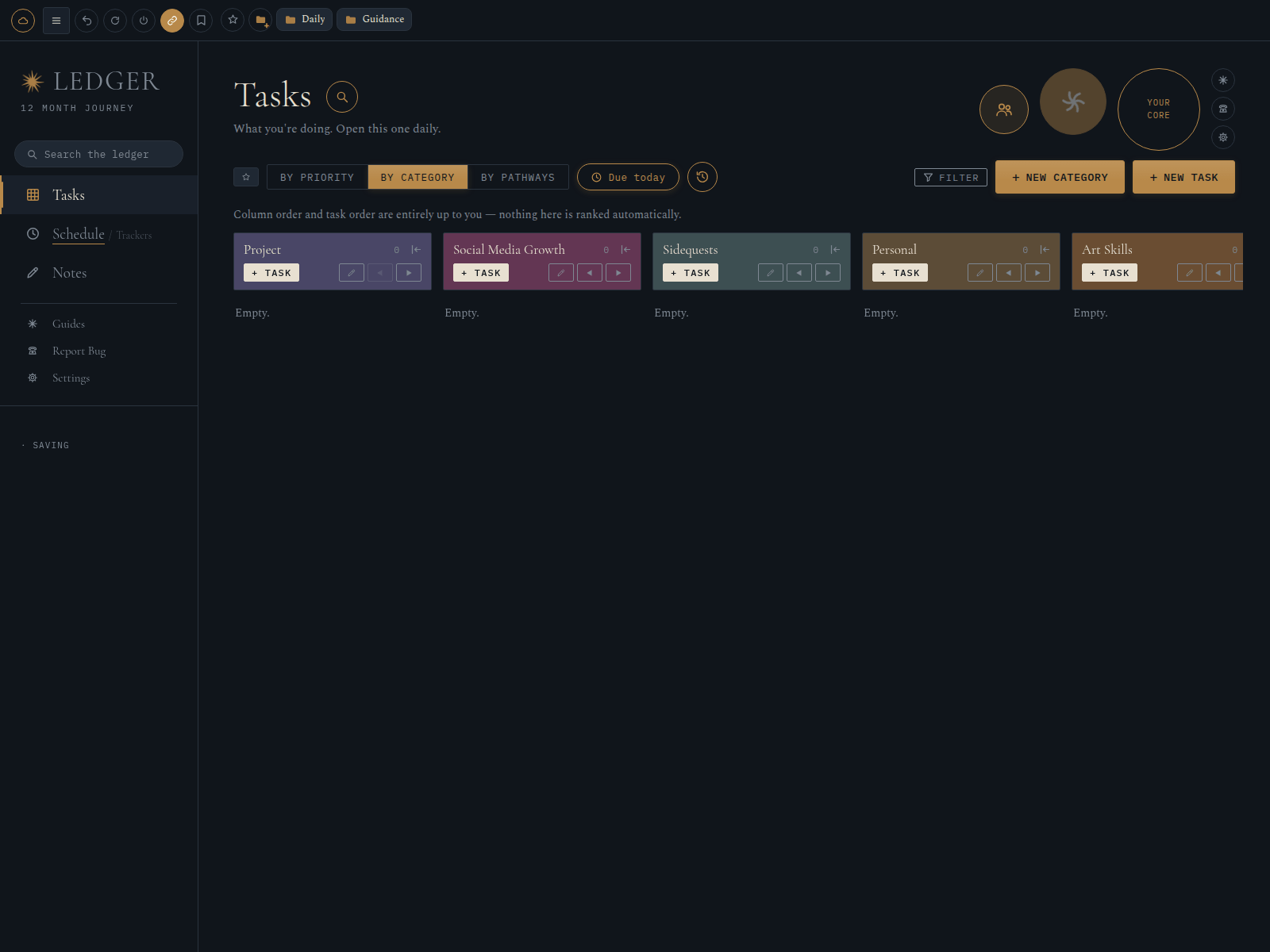This screenshot has width=1270, height=952.
Task: Click the New Category button
Action: coord(1060,177)
